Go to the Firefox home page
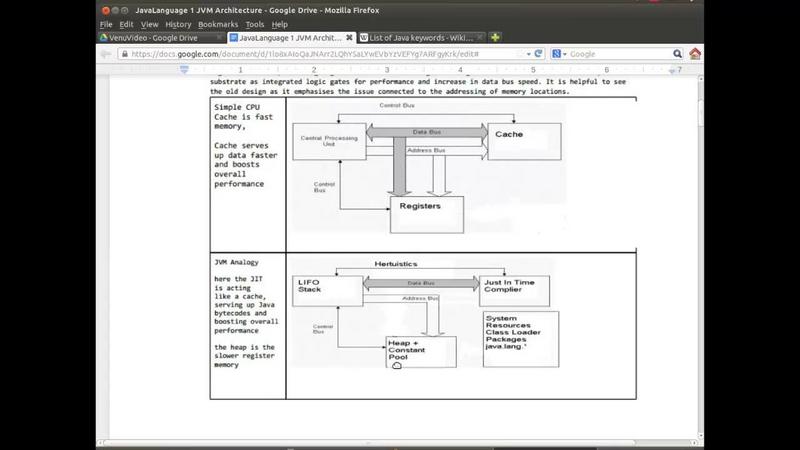This screenshot has width=800, height=450. click(694, 53)
